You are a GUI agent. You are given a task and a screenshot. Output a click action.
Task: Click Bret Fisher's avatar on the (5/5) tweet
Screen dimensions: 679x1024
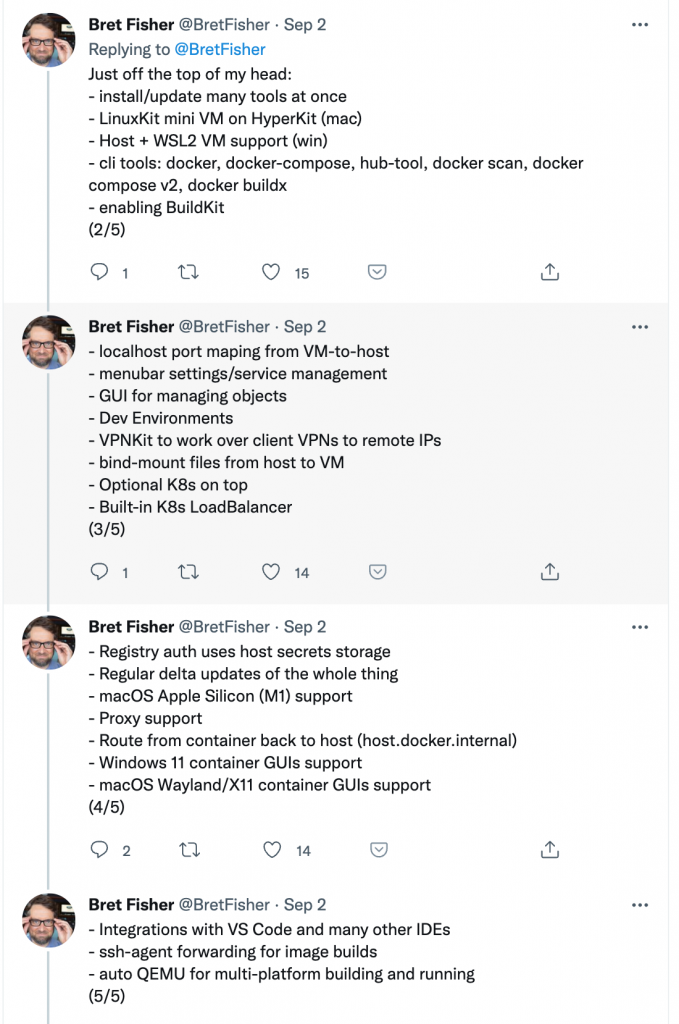click(49, 920)
